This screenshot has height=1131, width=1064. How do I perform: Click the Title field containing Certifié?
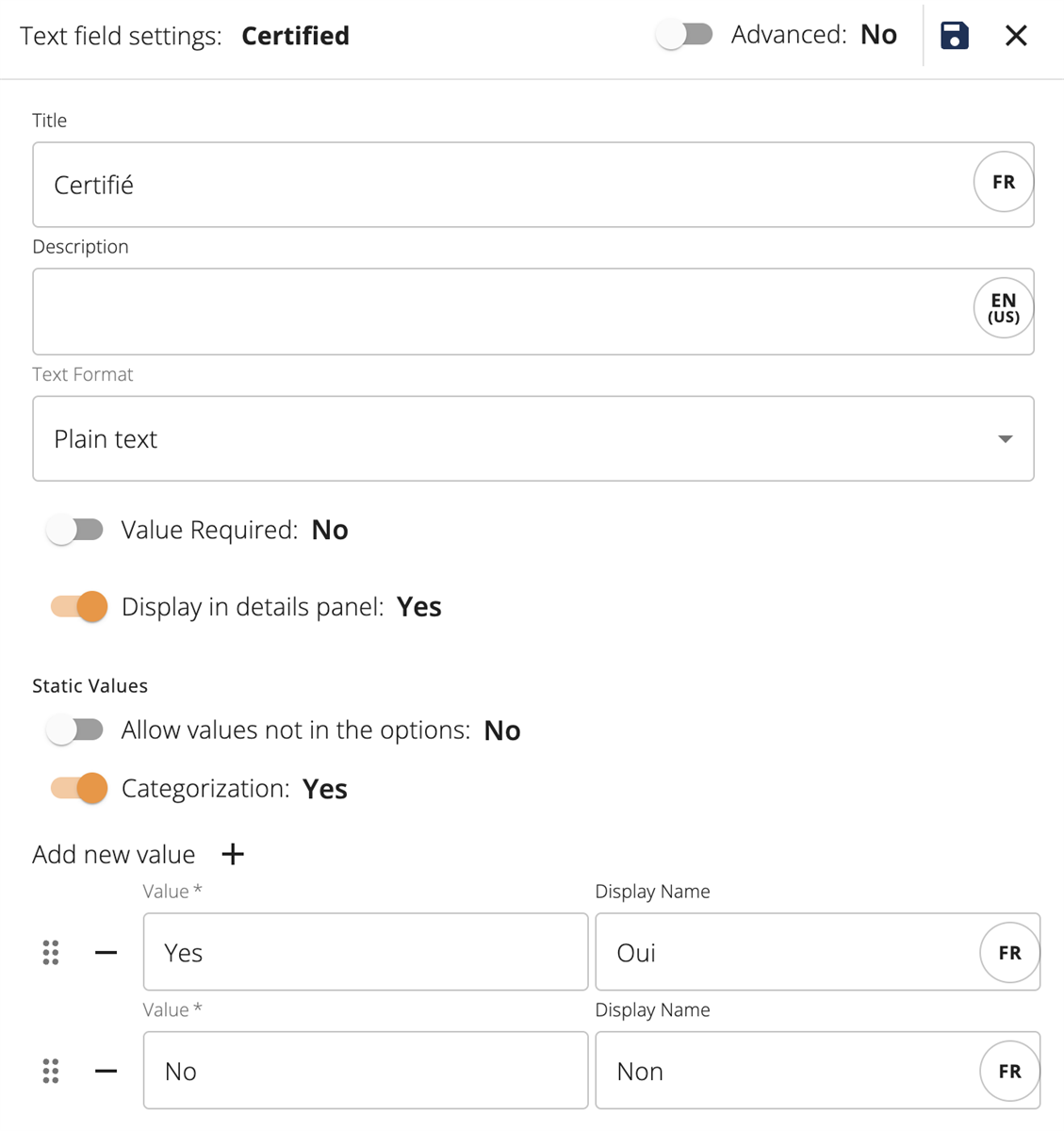(499, 185)
